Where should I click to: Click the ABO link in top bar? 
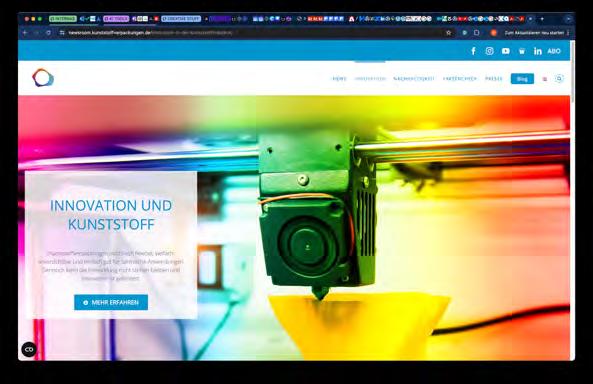click(554, 51)
